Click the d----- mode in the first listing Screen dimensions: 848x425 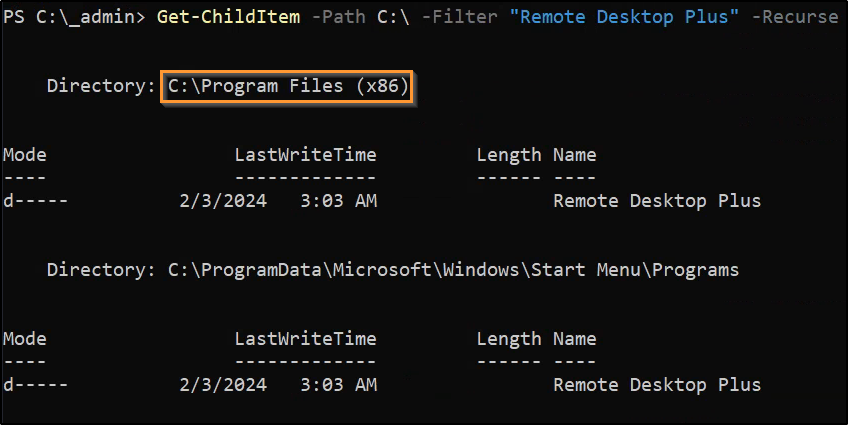click(36, 201)
